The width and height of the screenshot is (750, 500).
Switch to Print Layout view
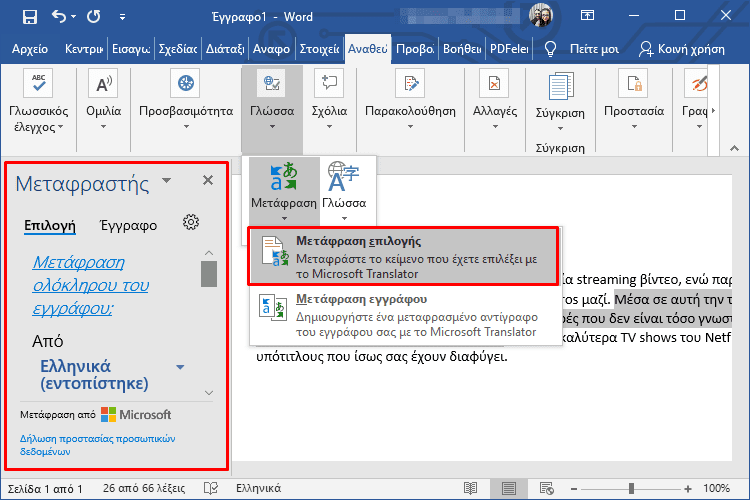(x=508, y=488)
